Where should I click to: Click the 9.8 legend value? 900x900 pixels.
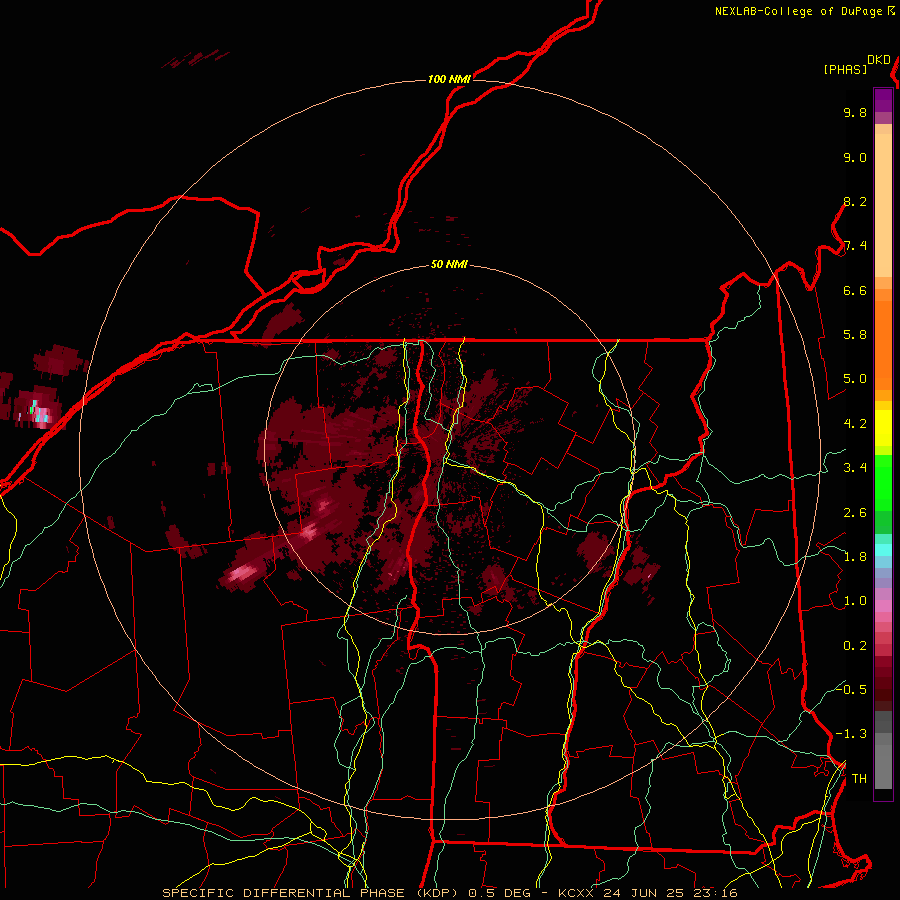[x=855, y=112]
